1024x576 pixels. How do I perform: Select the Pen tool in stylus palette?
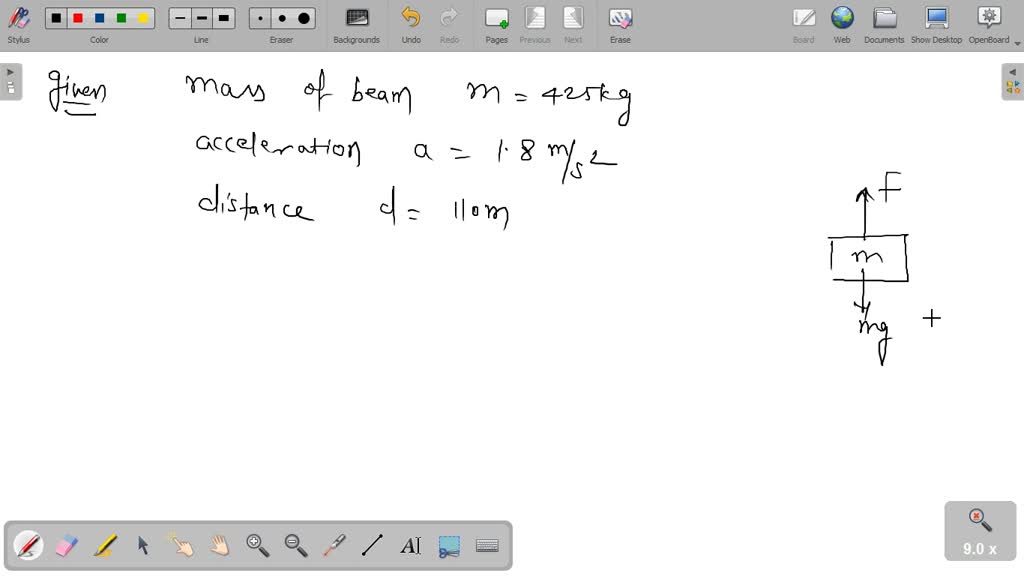tap(28, 545)
